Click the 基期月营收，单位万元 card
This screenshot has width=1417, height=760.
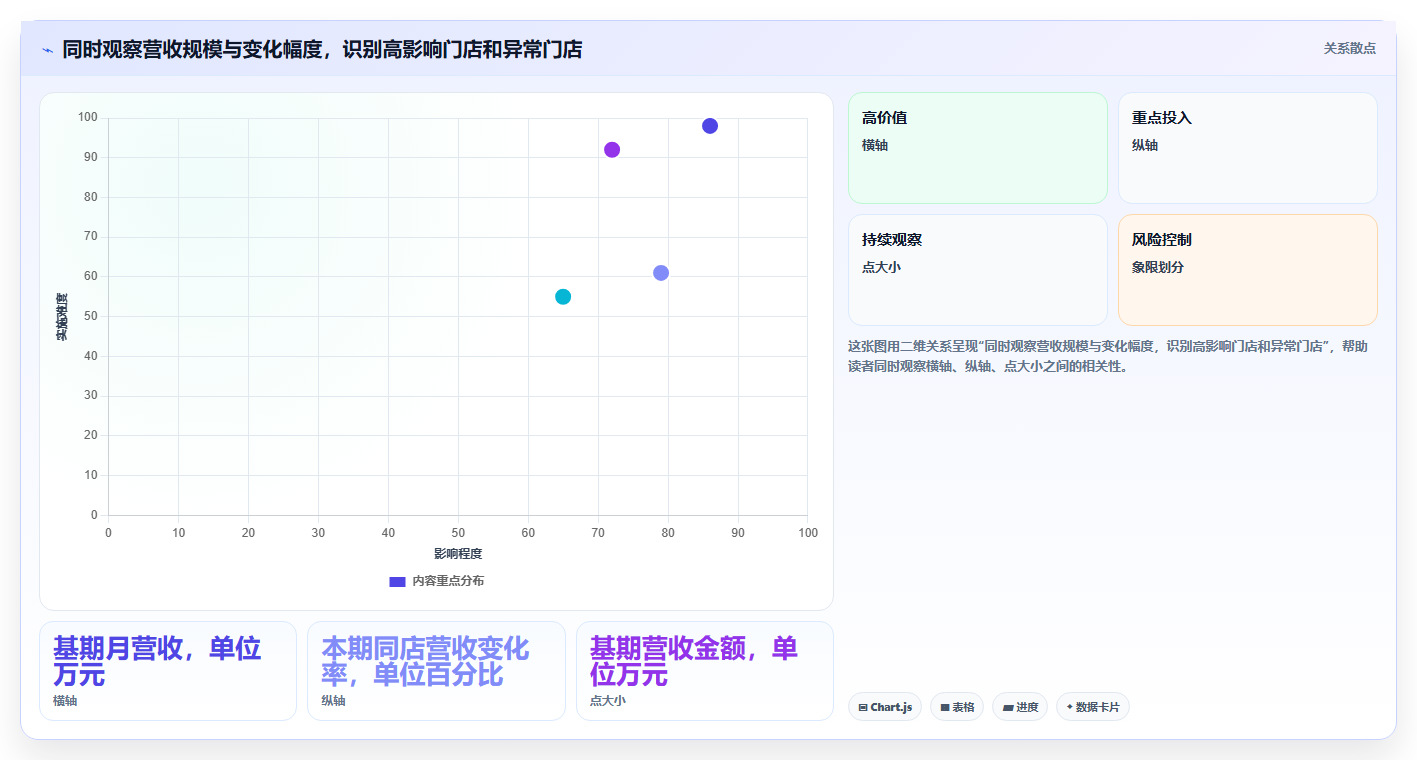[168, 671]
